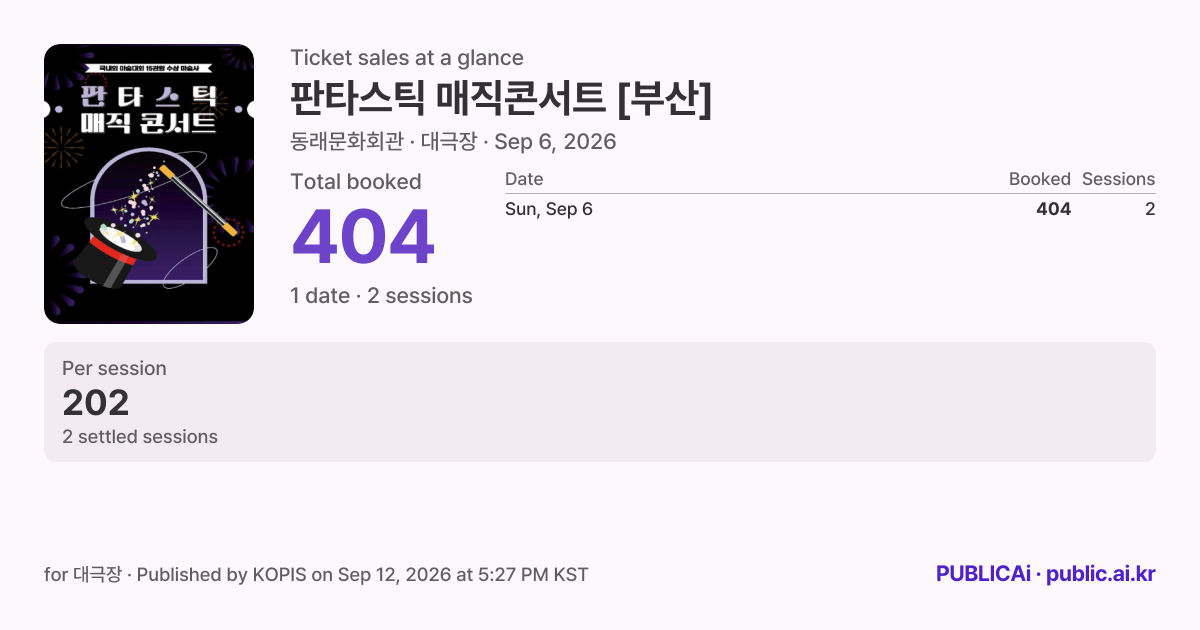This screenshot has width=1200, height=630.
Task: Click the Sun, Sep 6 table row
Action: 830,209
